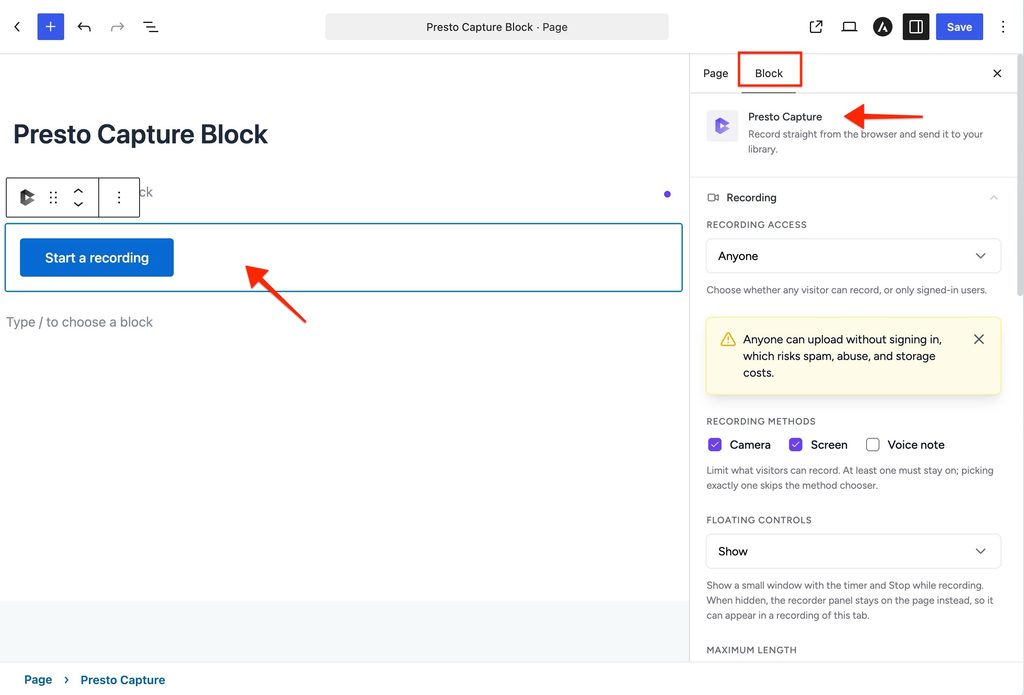Open the block inserter plus button
The height and width of the screenshot is (695, 1024).
50,27
